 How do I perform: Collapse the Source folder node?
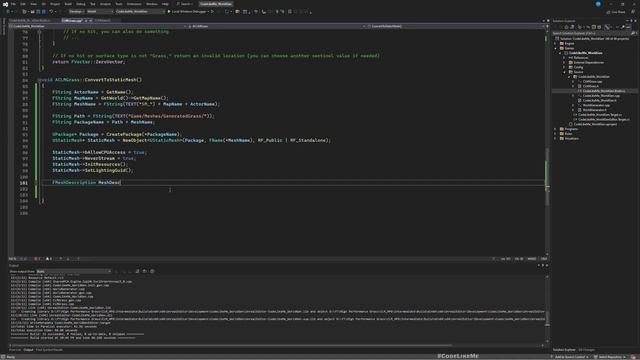pyautogui.click(x=565, y=72)
